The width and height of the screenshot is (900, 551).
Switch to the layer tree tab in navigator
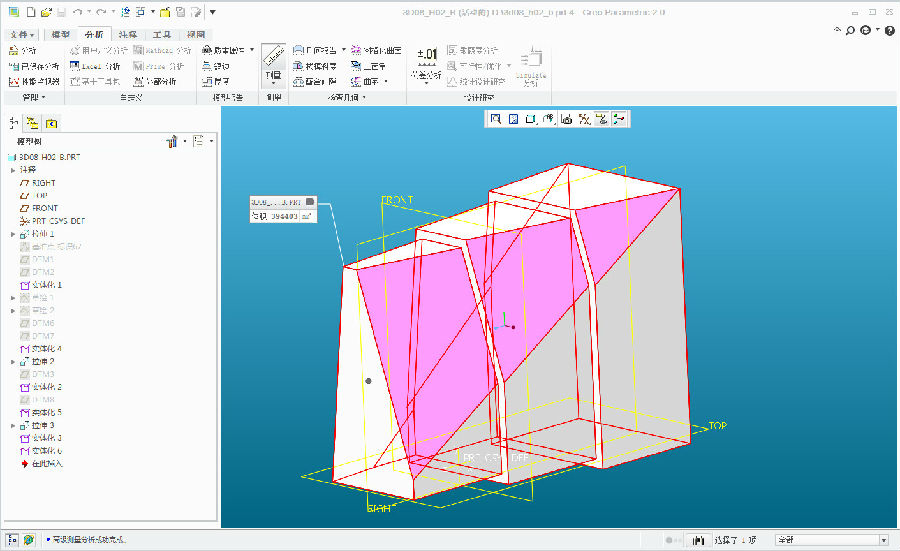[x=33, y=123]
